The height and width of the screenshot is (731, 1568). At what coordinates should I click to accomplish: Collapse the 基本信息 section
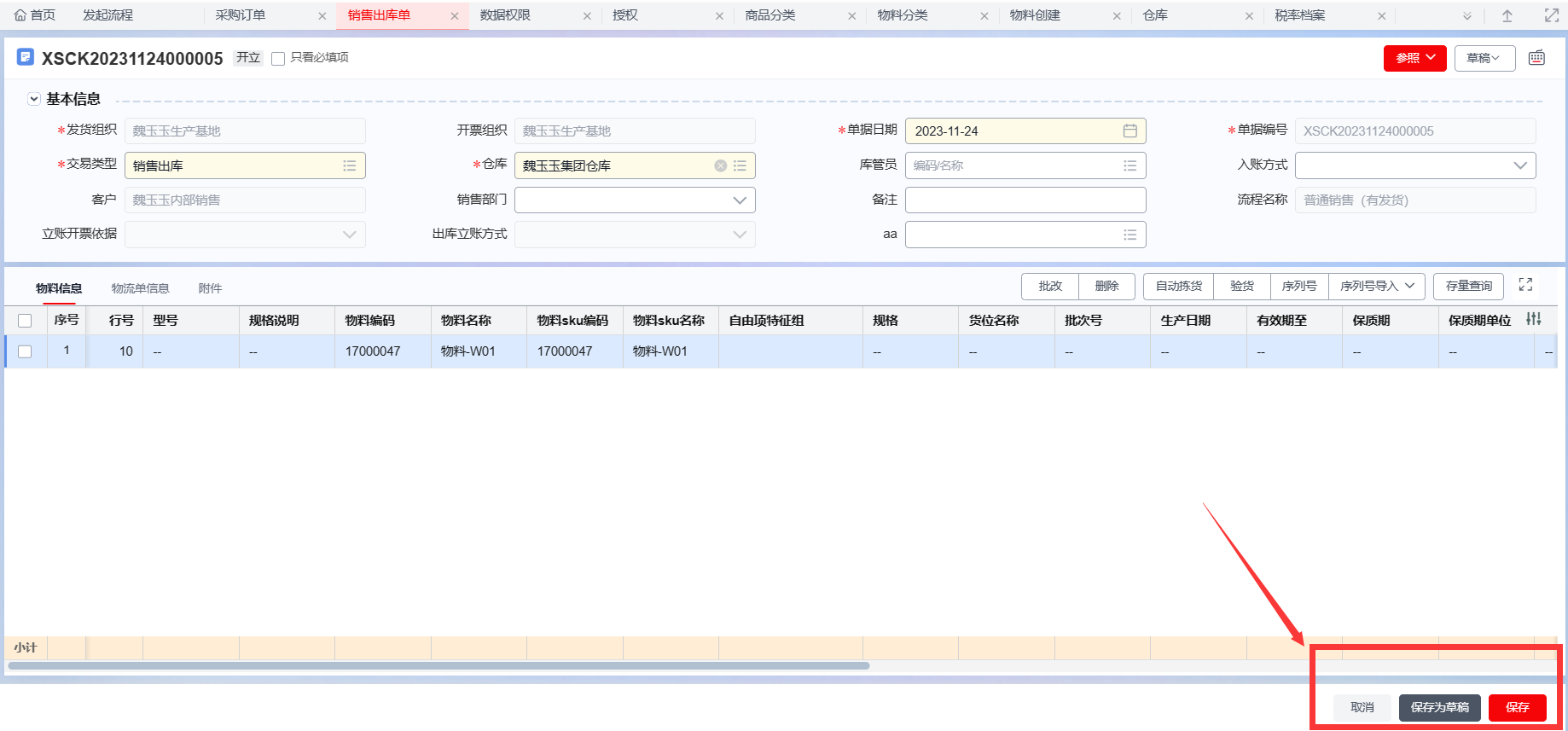coord(34,99)
